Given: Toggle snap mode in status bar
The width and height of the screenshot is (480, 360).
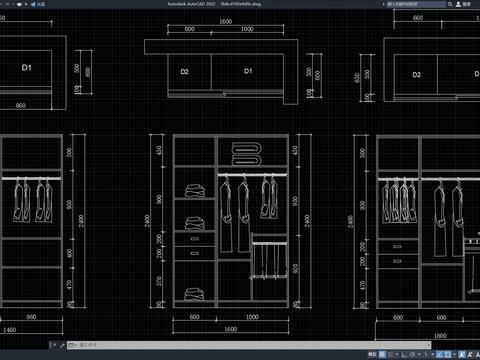Looking at the screenshot, I should pyautogui.click(x=391, y=354).
